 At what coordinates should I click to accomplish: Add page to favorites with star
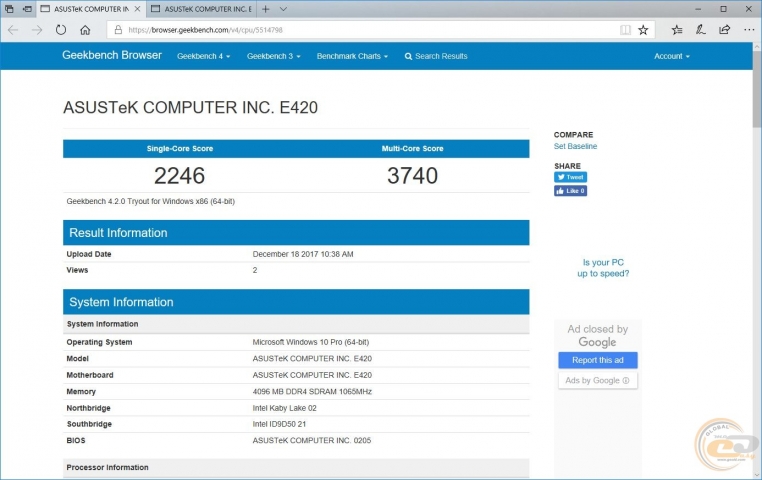643,30
